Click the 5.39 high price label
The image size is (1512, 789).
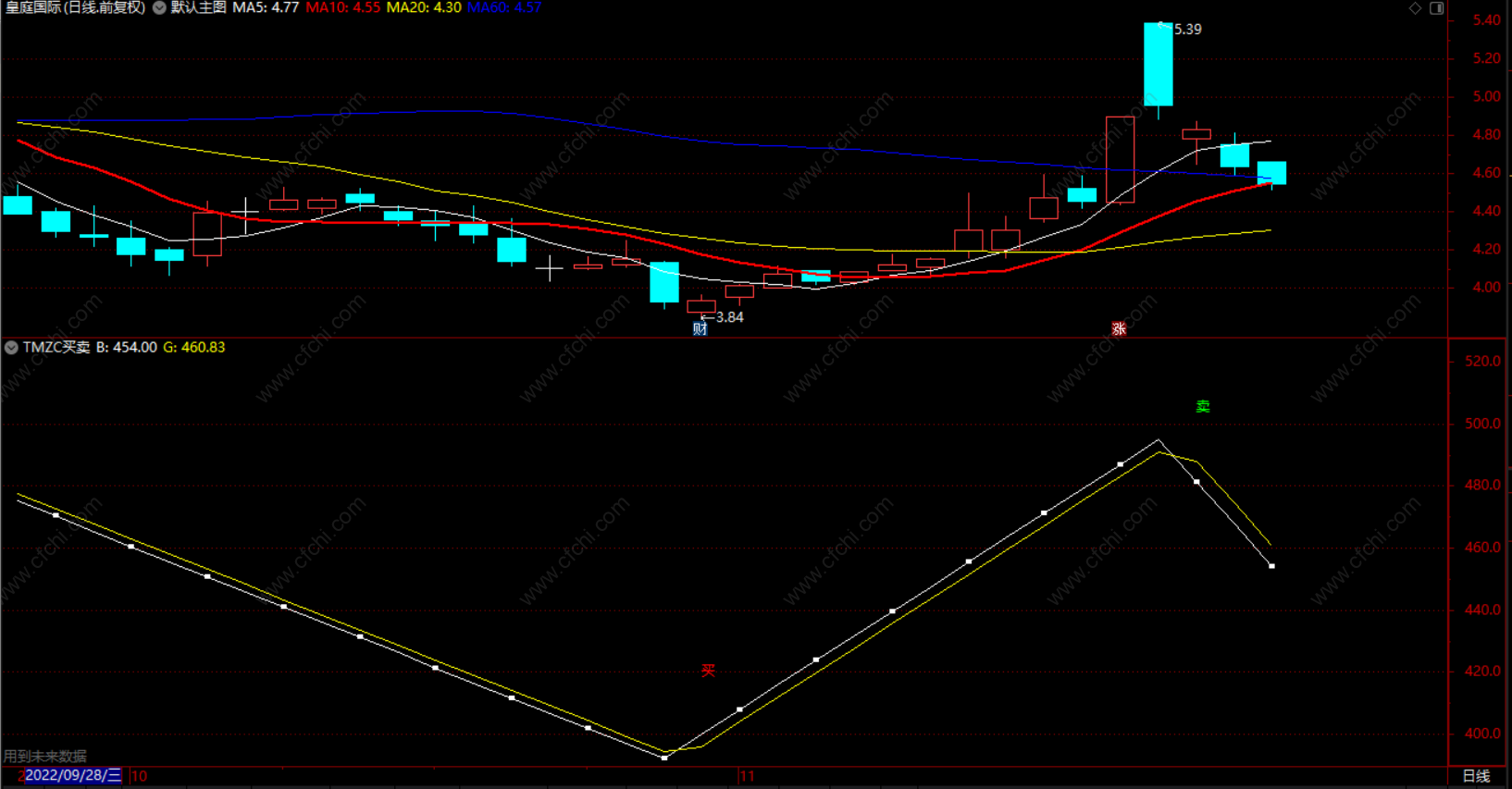(1188, 30)
